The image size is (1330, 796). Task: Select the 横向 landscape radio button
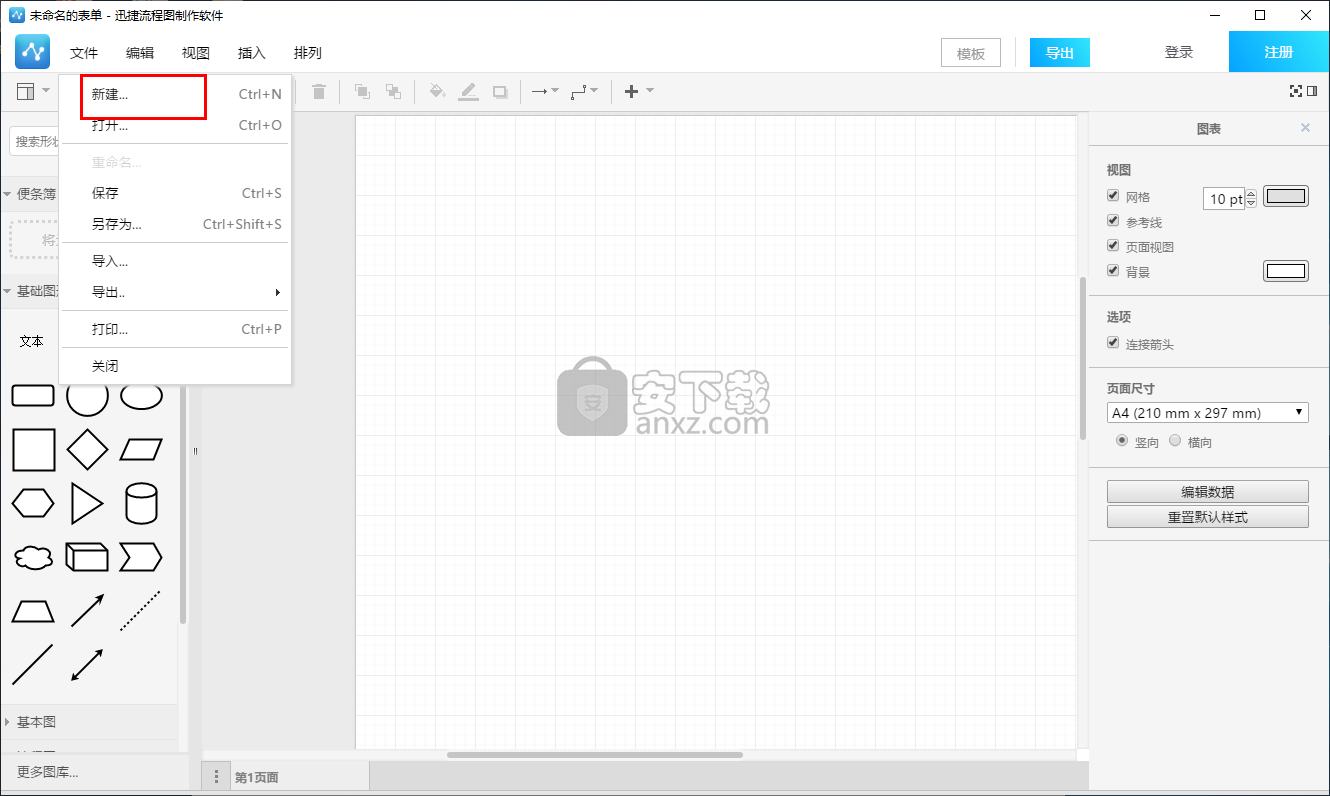pyautogui.click(x=1175, y=440)
